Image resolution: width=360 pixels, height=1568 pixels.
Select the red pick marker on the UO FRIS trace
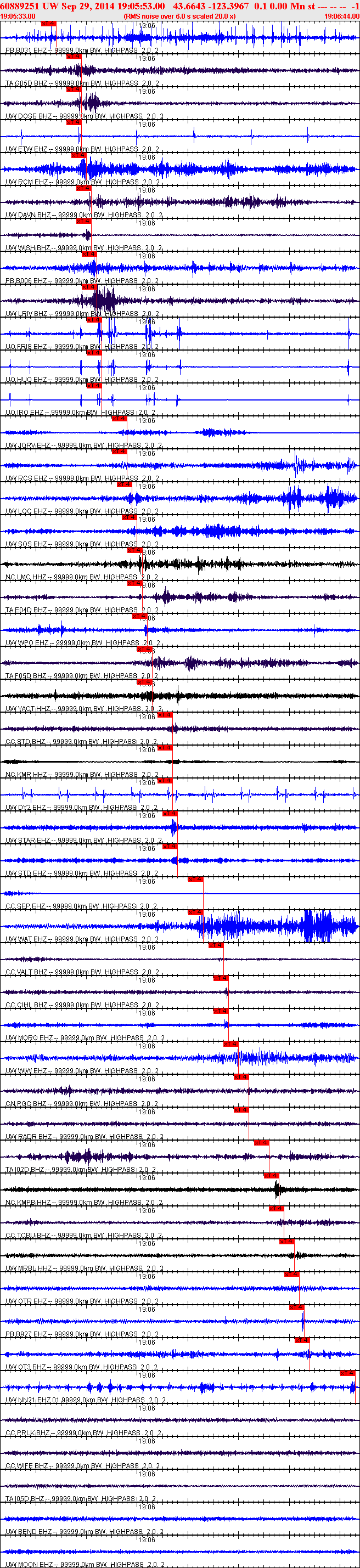[93, 319]
